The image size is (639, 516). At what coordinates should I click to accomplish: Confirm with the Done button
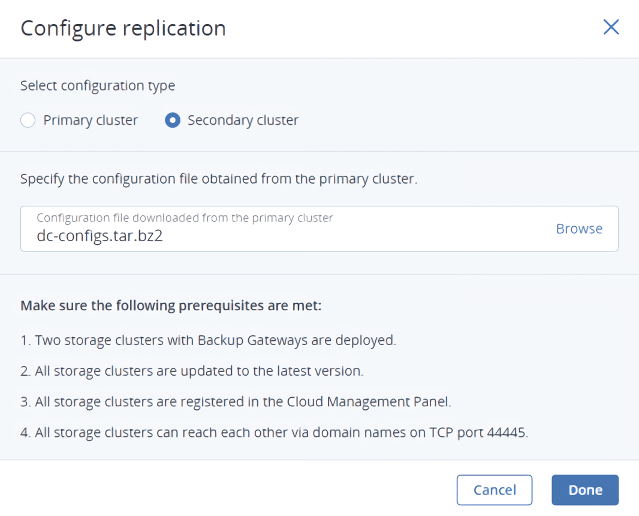point(585,490)
